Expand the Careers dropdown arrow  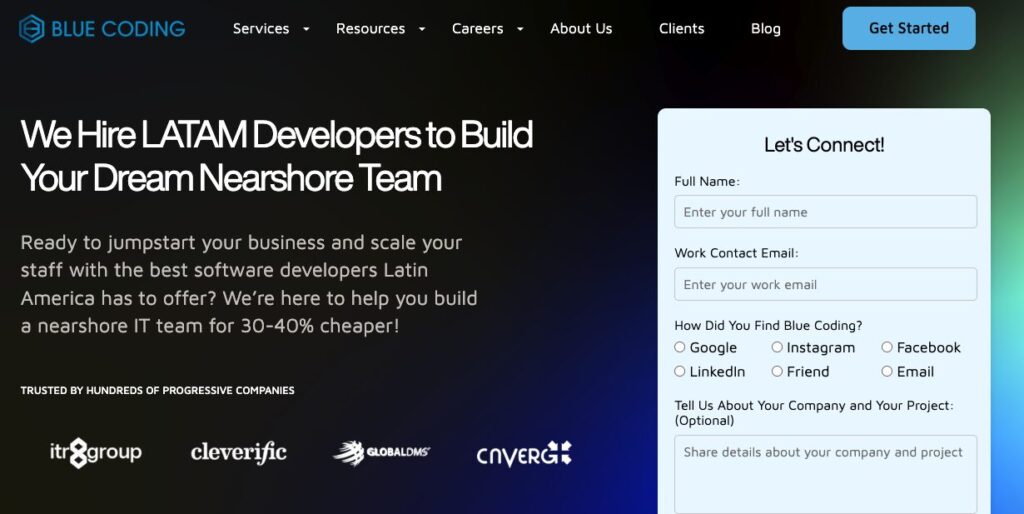point(520,29)
